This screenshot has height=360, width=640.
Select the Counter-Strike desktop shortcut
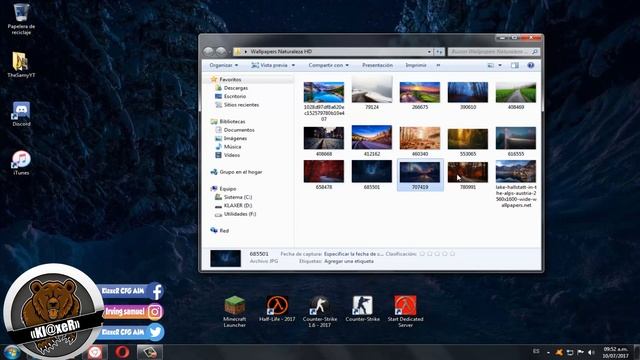362,309
